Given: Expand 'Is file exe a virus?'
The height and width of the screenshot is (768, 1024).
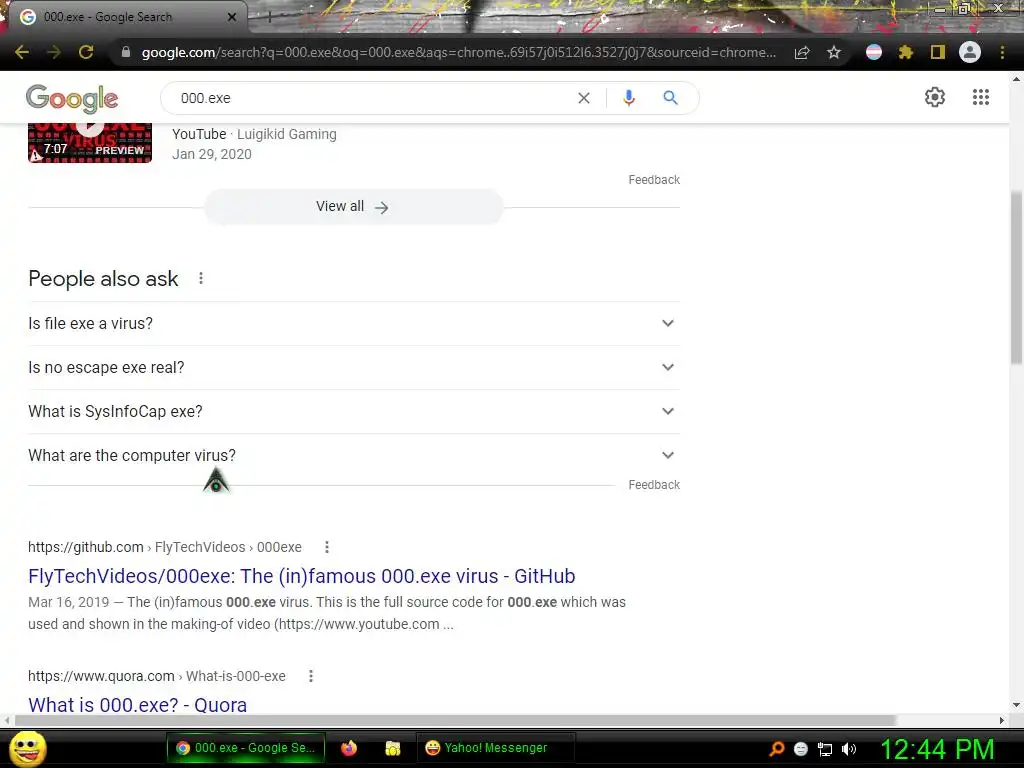Looking at the screenshot, I should pyautogui.click(x=354, y=323).
